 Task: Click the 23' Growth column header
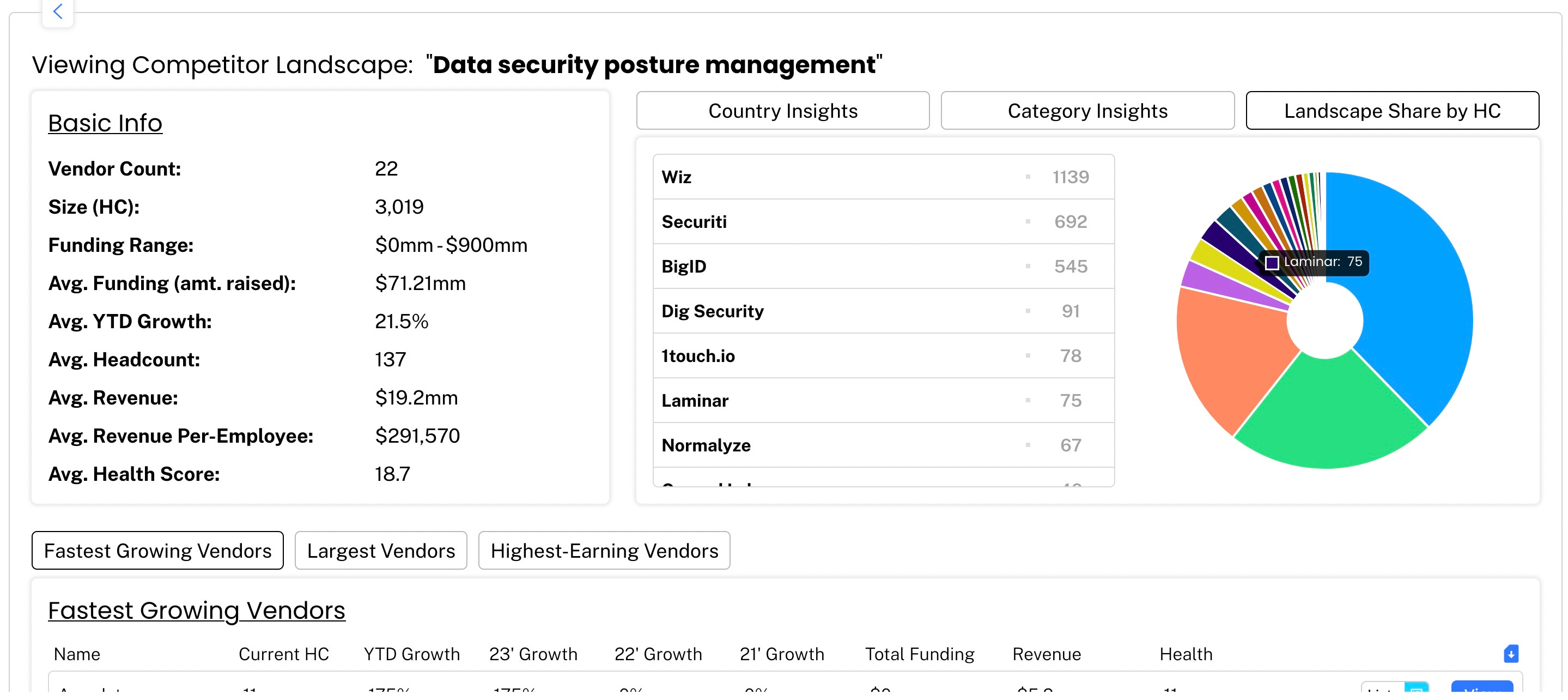(533, 654)
